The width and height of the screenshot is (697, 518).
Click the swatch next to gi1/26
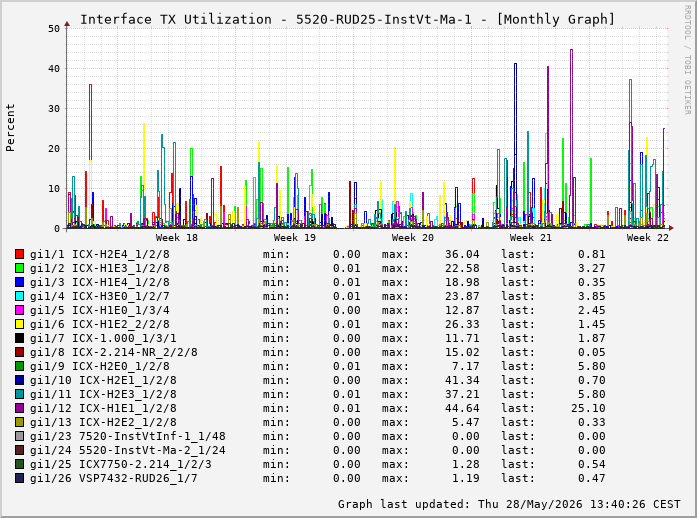pos(19,478)
